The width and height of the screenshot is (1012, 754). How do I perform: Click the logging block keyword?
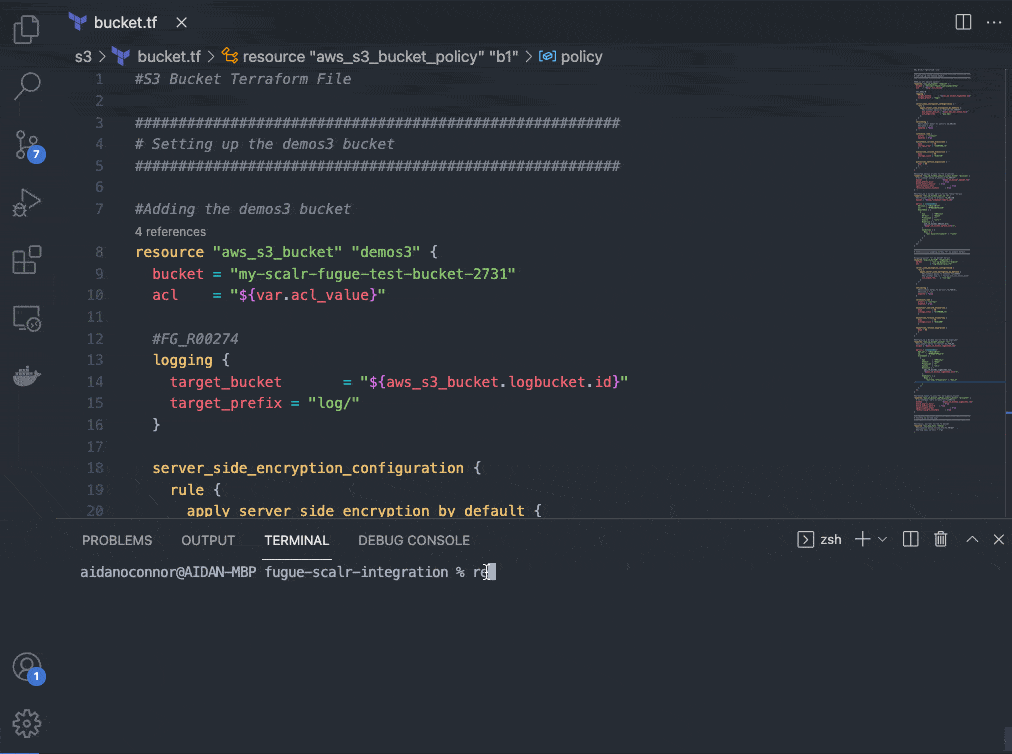click(183, 360)
